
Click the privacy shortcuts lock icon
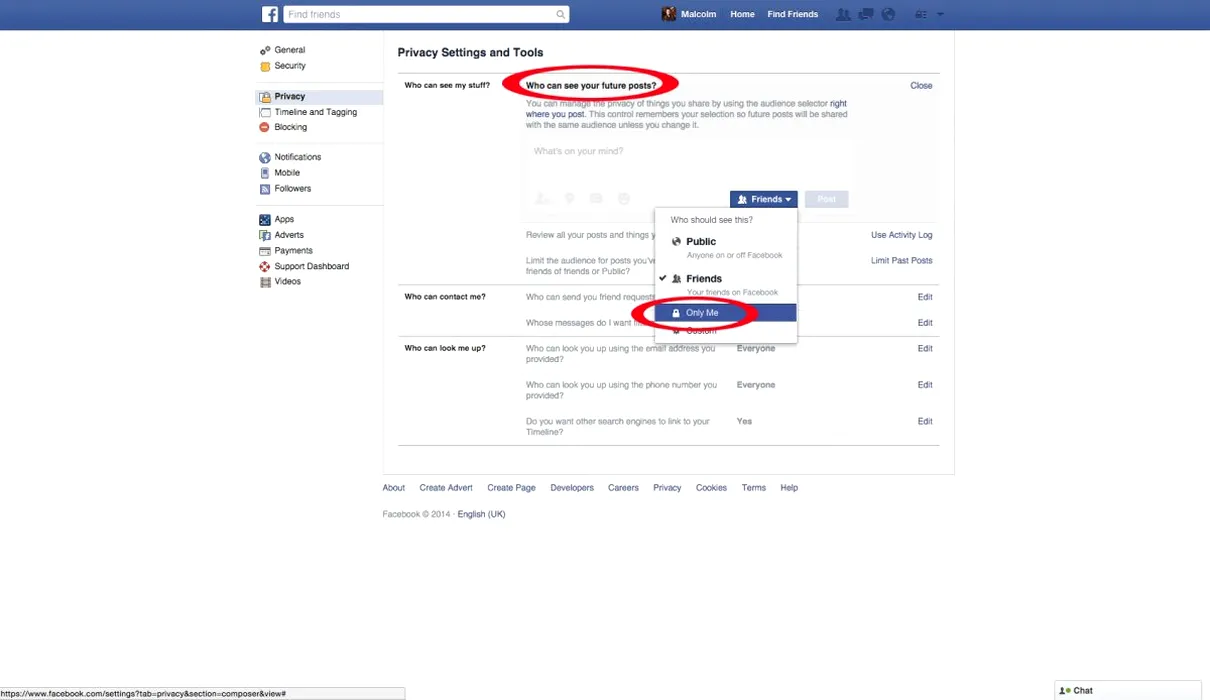tap(921, 14)
